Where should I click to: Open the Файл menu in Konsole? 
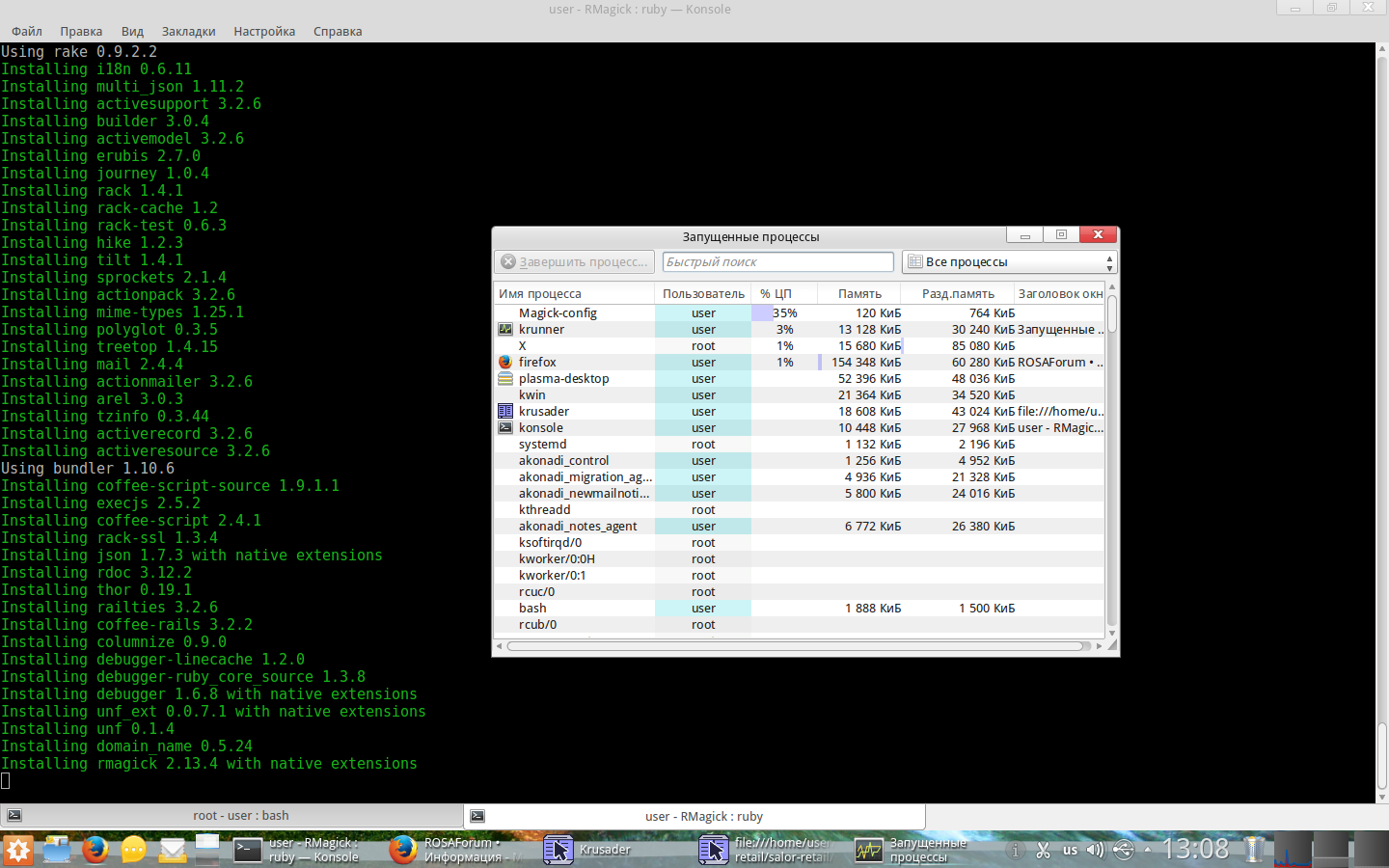[x=26, y=31]
